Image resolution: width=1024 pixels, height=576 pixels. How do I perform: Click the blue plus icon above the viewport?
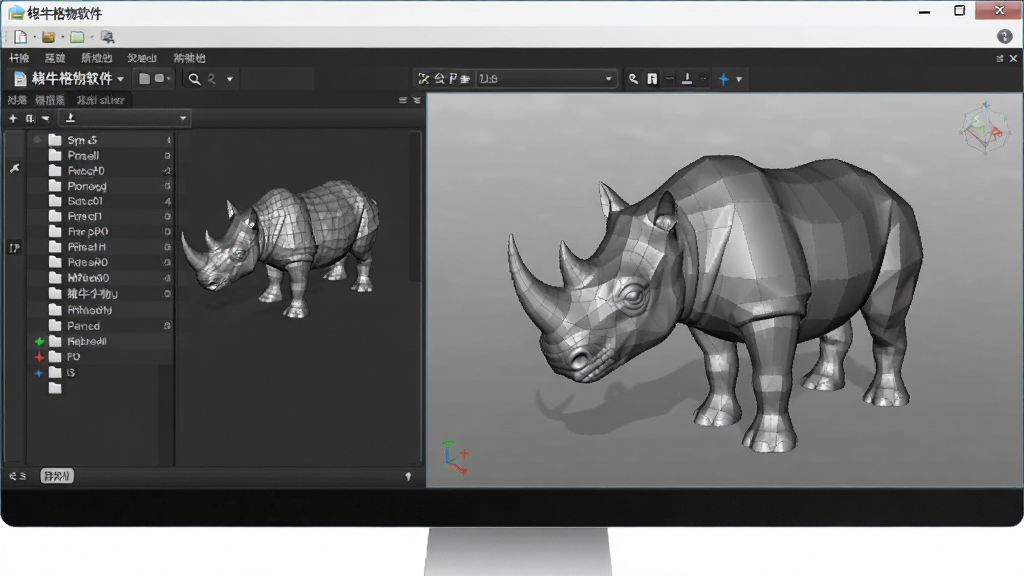[724, 79]
